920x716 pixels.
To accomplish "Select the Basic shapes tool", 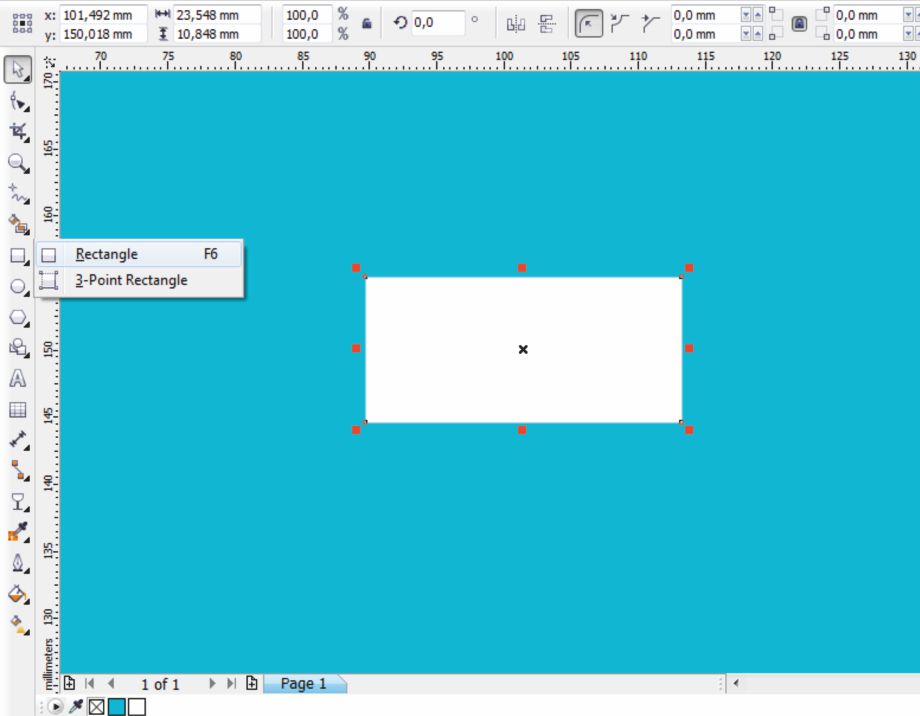I will tap(19, 347).
